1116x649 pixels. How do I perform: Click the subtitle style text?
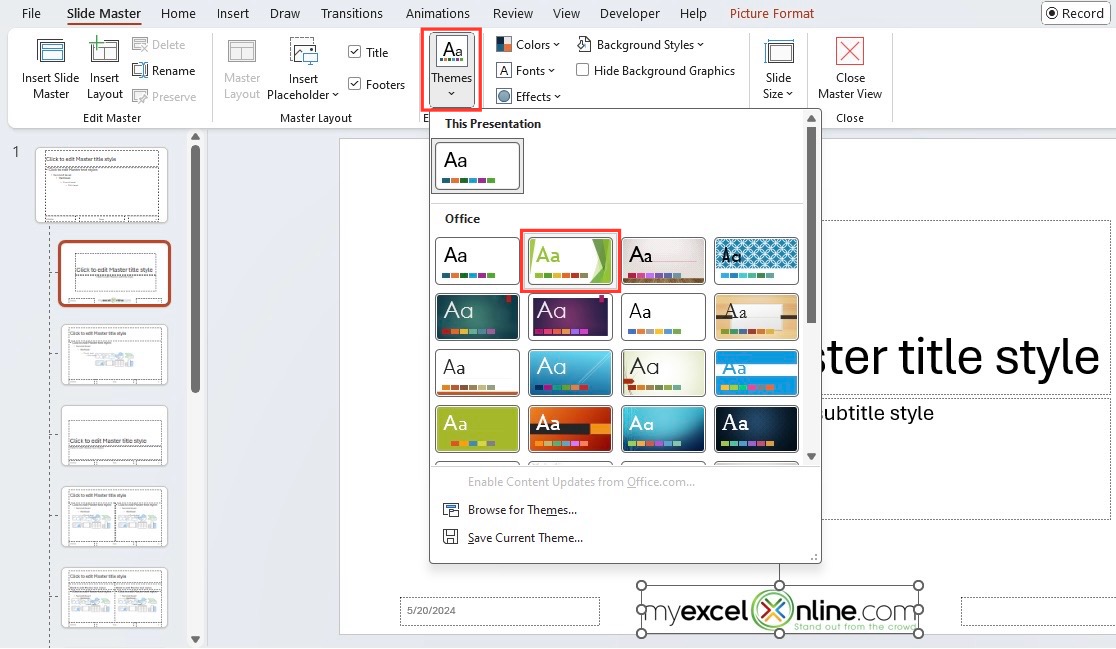point(878,413)
